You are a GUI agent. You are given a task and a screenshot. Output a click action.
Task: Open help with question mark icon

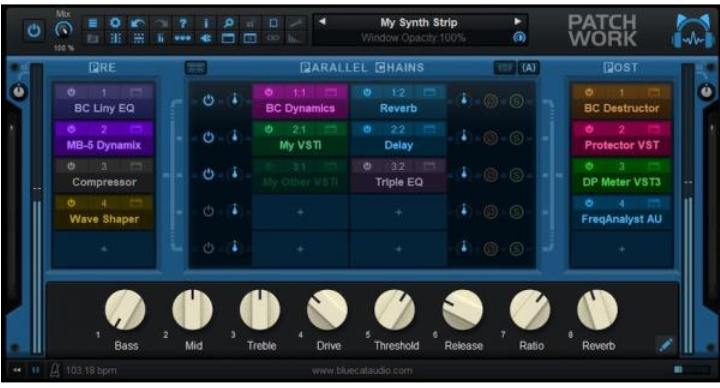tap(183, 23)
